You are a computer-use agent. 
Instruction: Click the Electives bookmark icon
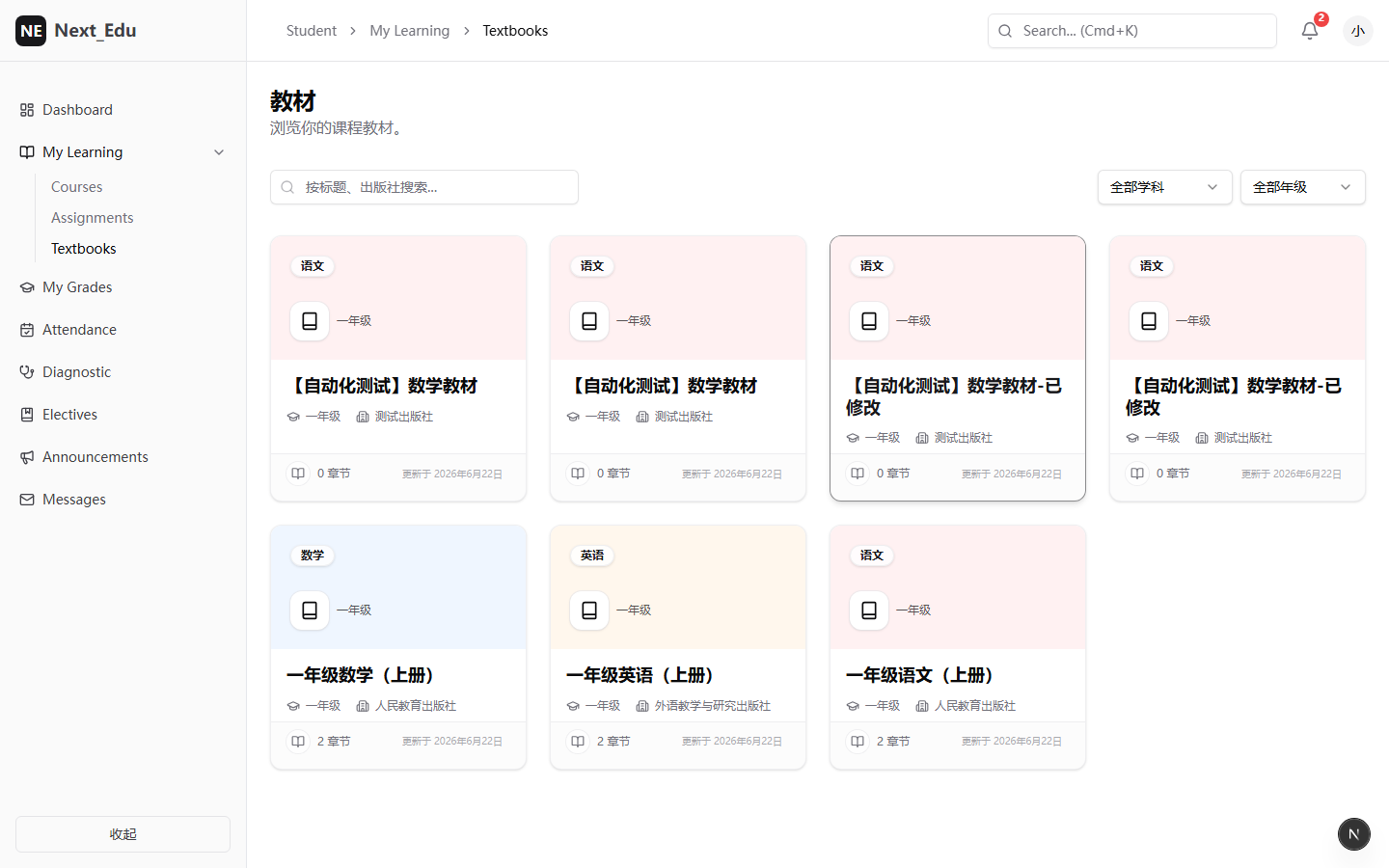pyautogui.click(x=27, y=415)
